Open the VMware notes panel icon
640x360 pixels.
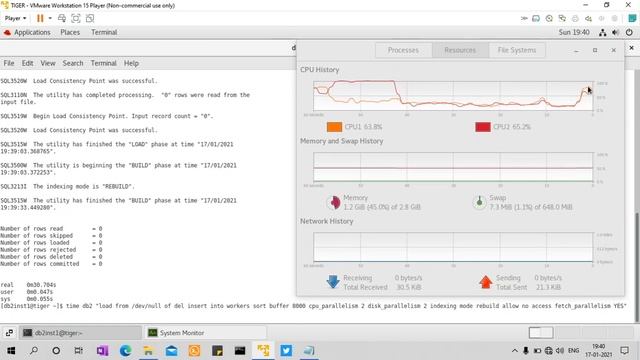click(x=632, y=18)
